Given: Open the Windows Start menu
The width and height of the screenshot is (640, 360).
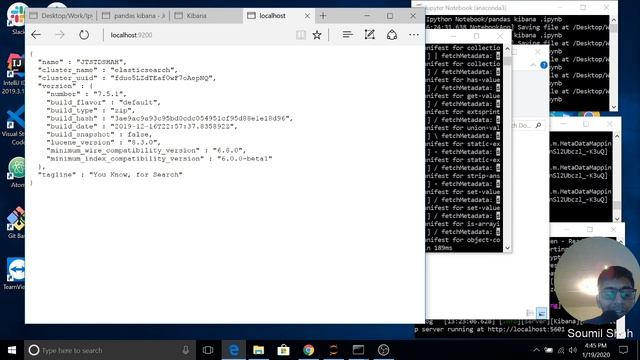Looking at the screenshot, I should (x=12, y=350).
